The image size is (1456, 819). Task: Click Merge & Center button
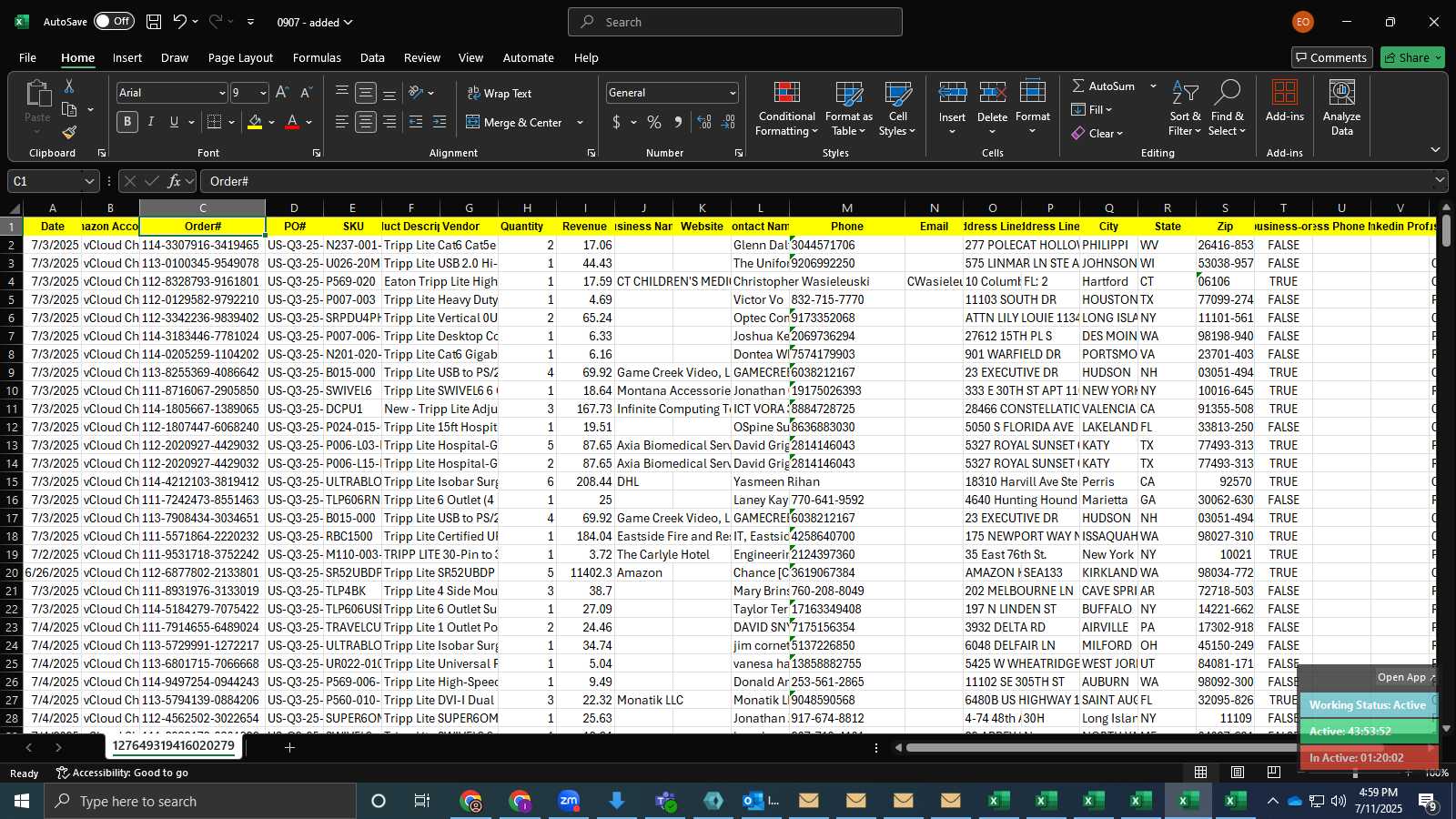[515, 122]
